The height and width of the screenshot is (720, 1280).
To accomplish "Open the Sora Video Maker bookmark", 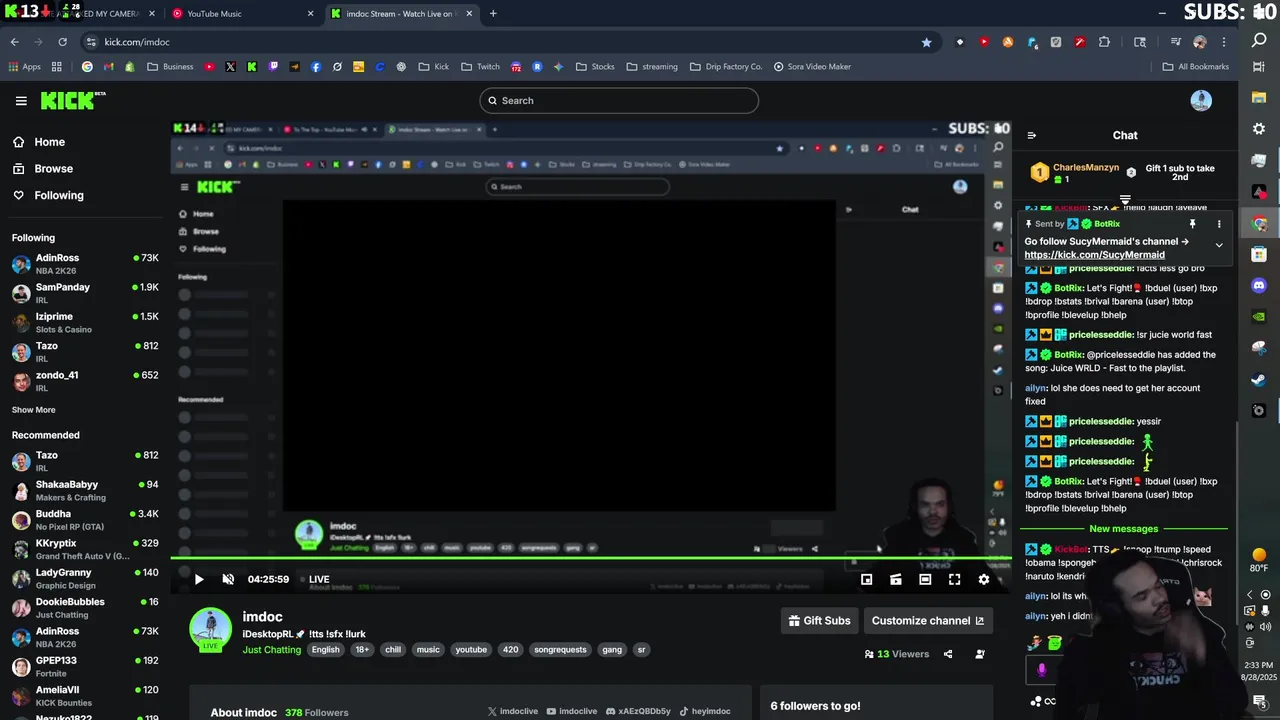I will [812, 67].
